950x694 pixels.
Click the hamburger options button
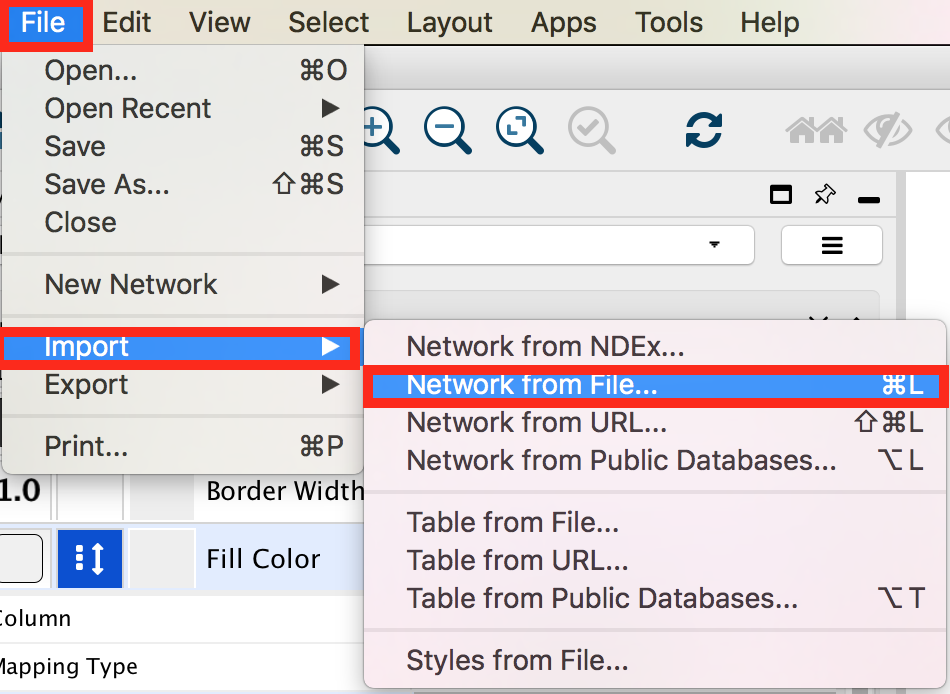(x=831, y=245)
